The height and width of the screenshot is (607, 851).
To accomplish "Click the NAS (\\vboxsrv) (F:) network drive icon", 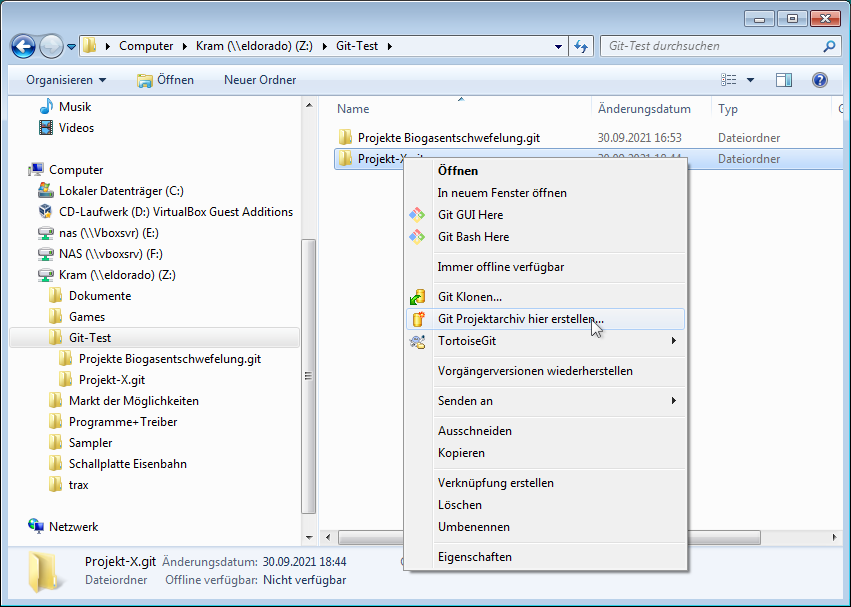I will (x=46, y=254).
